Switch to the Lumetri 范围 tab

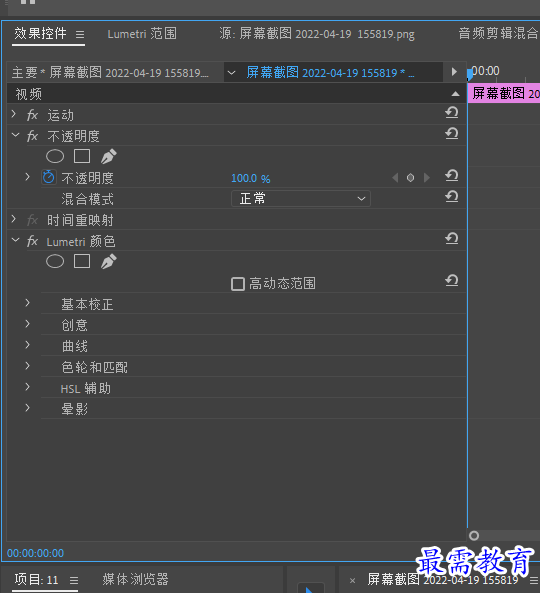142,34
